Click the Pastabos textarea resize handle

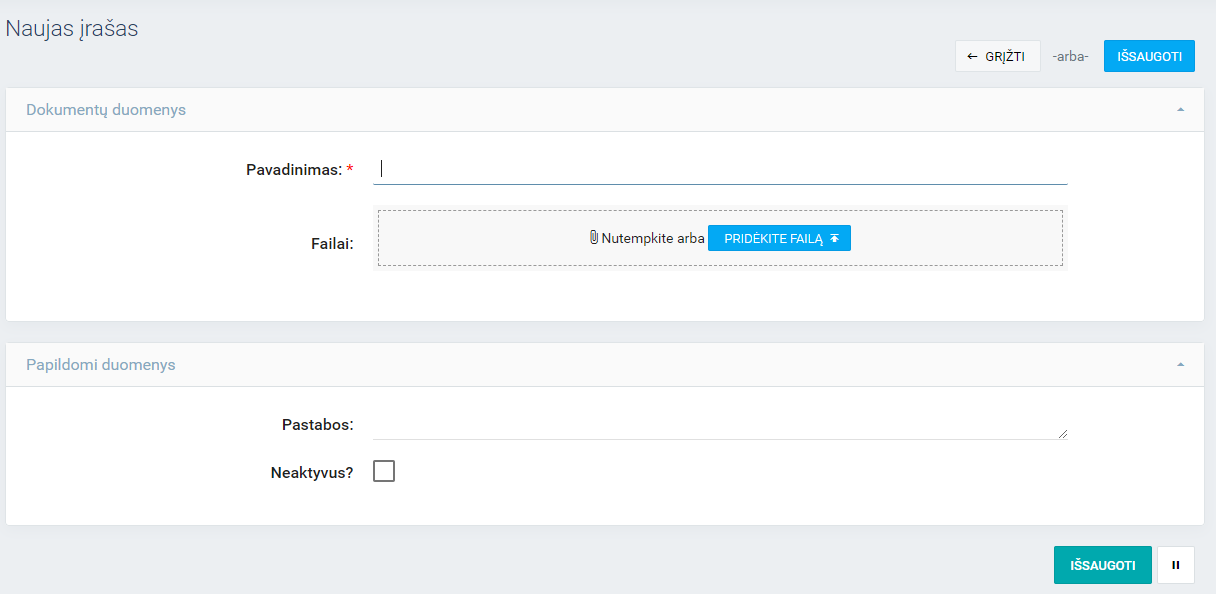1062,434
